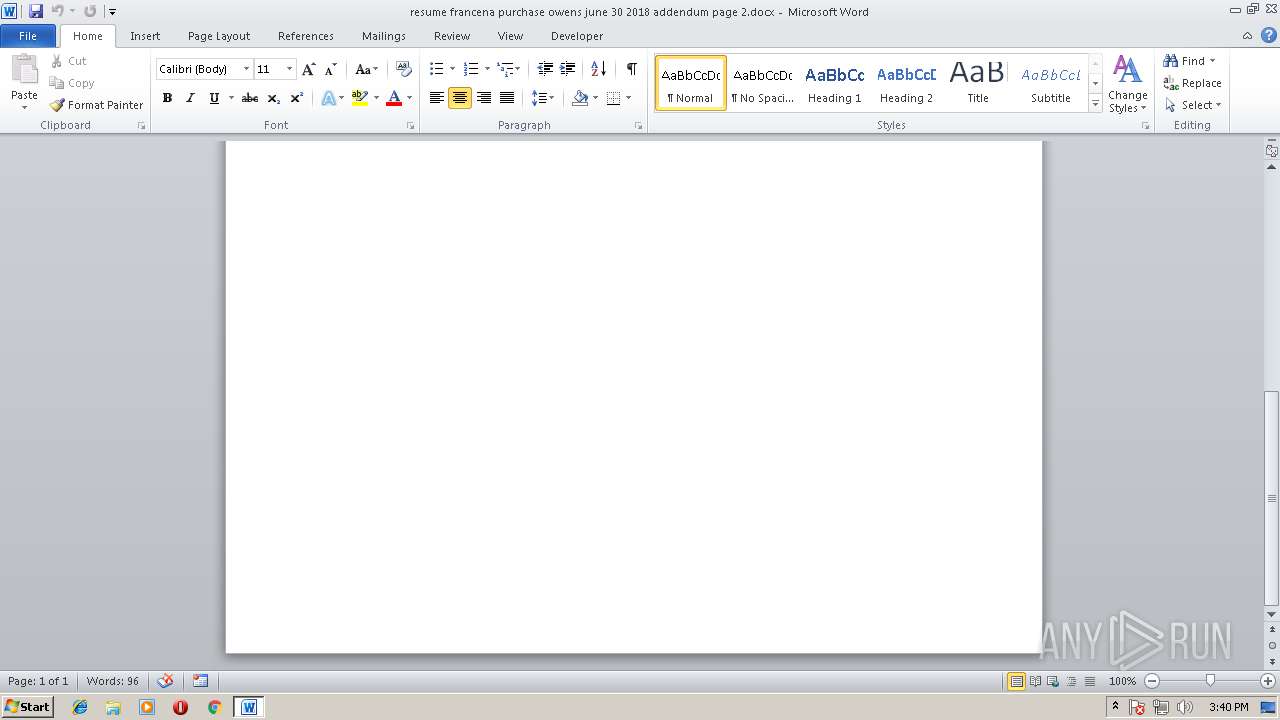The width and height of the screenshot is (1280, 720).
Task: Open the Calibri (Body) font name dropdown
Action: 246,69
